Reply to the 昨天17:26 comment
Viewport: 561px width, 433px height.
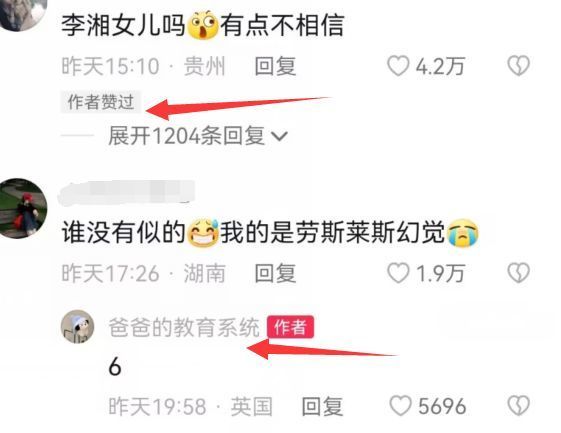[275, 273]
